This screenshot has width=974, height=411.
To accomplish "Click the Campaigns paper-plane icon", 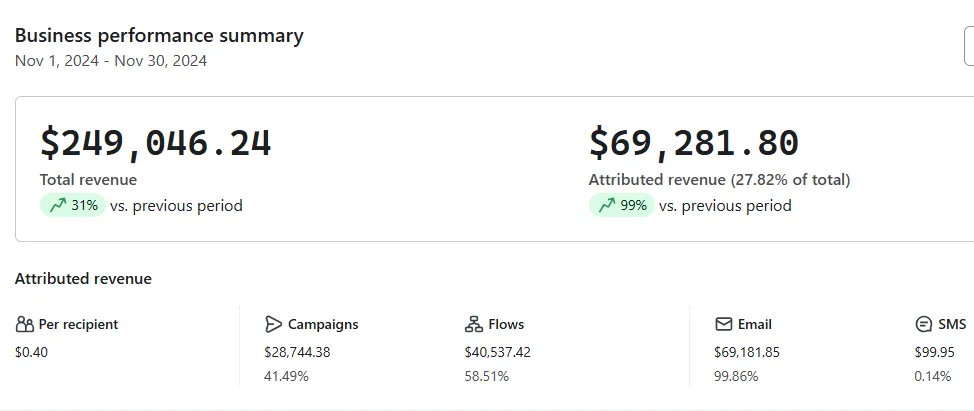I will pos(273,325).
